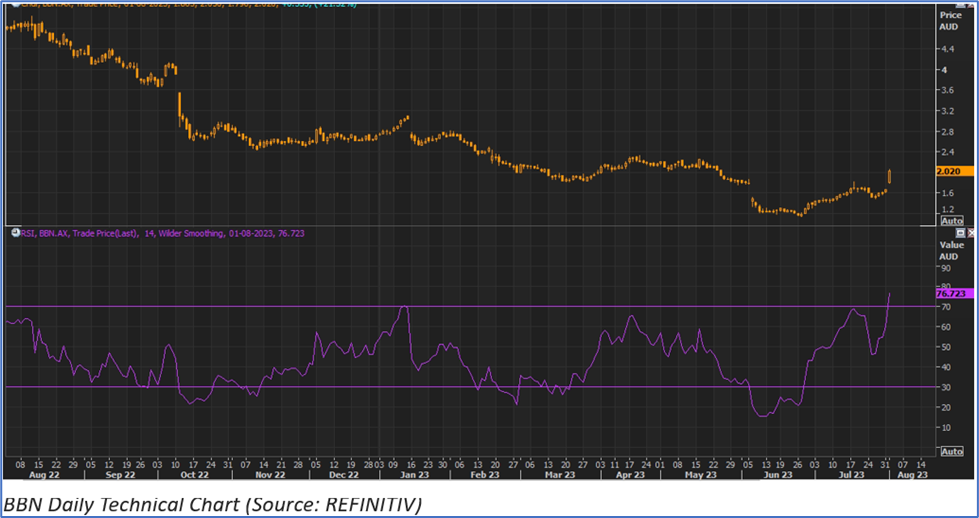This screenshot has height=518, width=979.
Task: Click the 76.723 RSI value tag
Action: 949,294
